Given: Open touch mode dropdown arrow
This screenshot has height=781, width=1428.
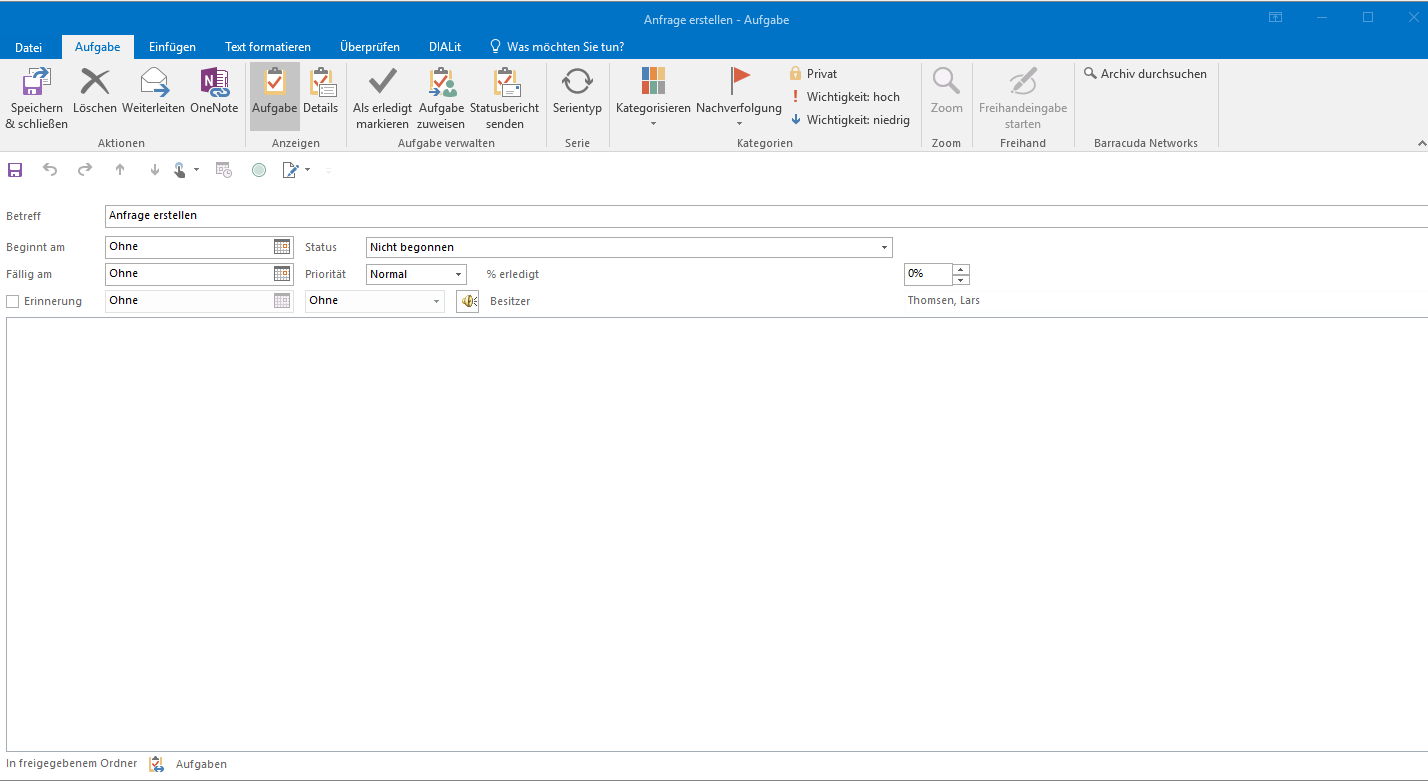Looking at the screenshot, I should click(x=196, y=170).
